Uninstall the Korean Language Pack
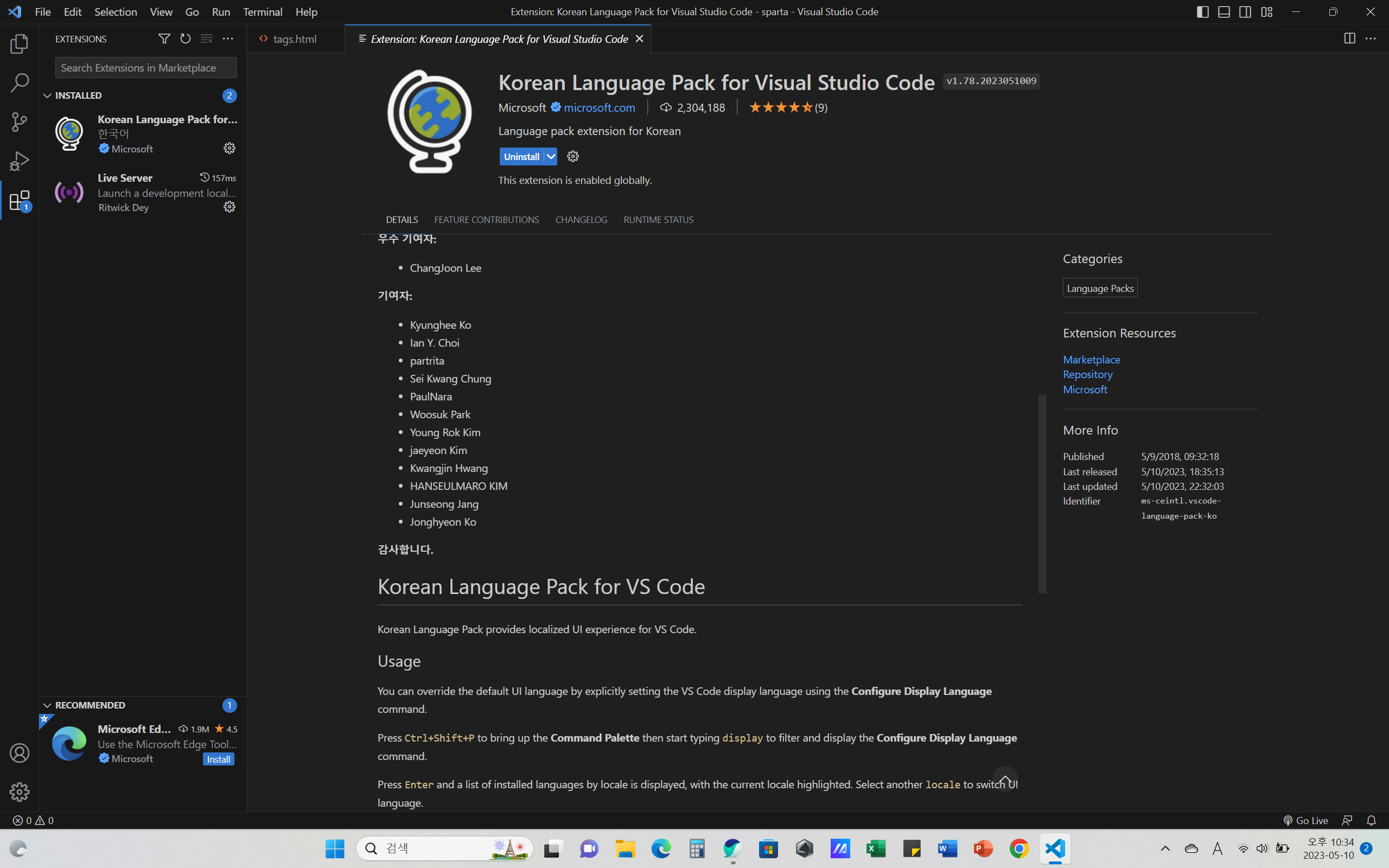 (521, 156)
